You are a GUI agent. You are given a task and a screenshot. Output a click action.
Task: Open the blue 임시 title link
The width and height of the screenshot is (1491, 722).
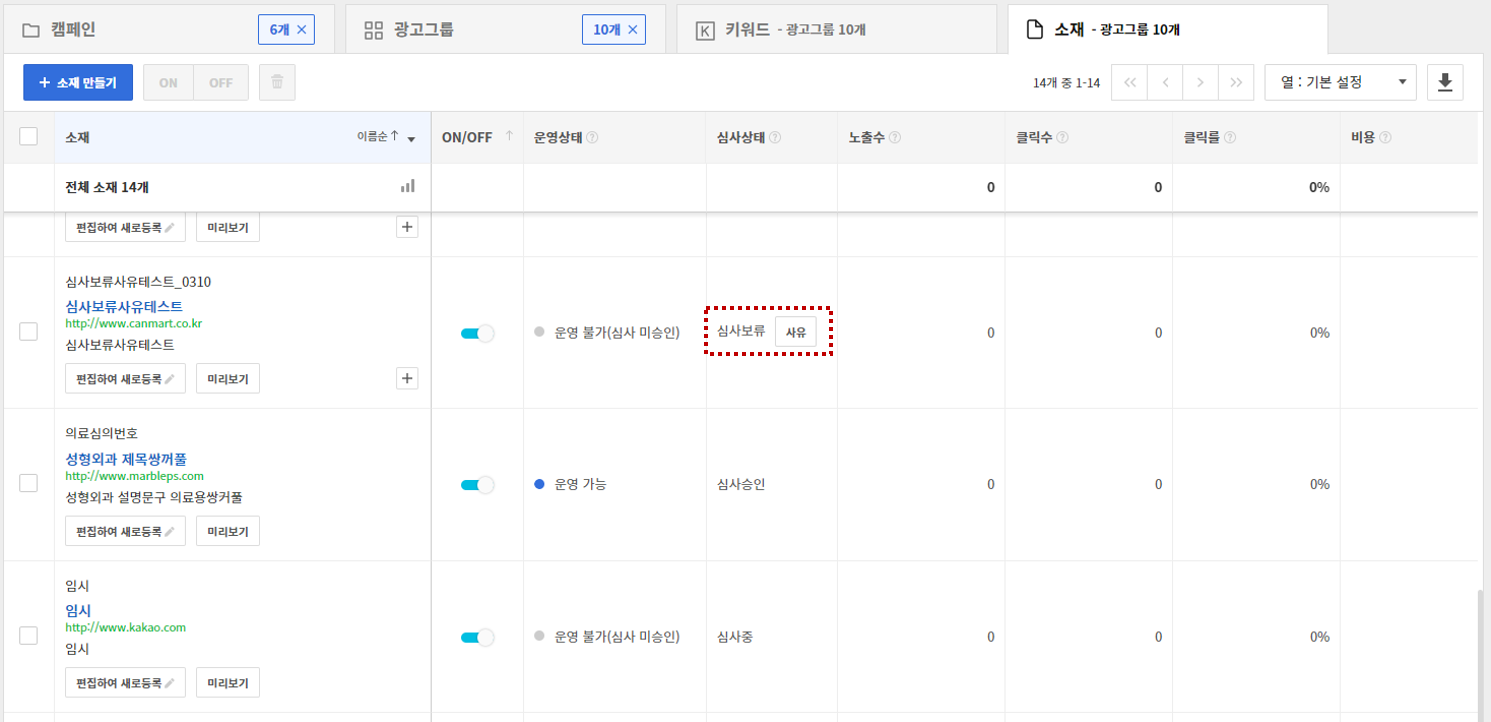coord(78,610)
